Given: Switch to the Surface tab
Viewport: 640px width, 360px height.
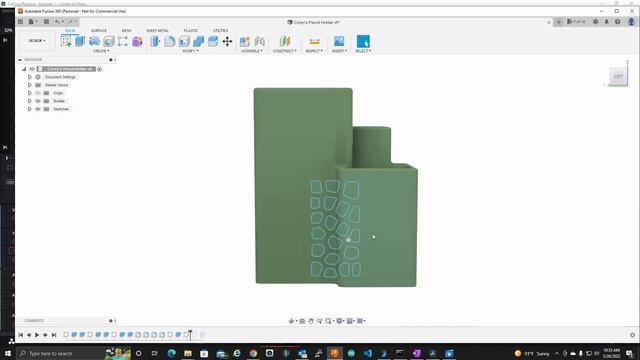Looking at the screenshot, I should [x=98, y=31].
